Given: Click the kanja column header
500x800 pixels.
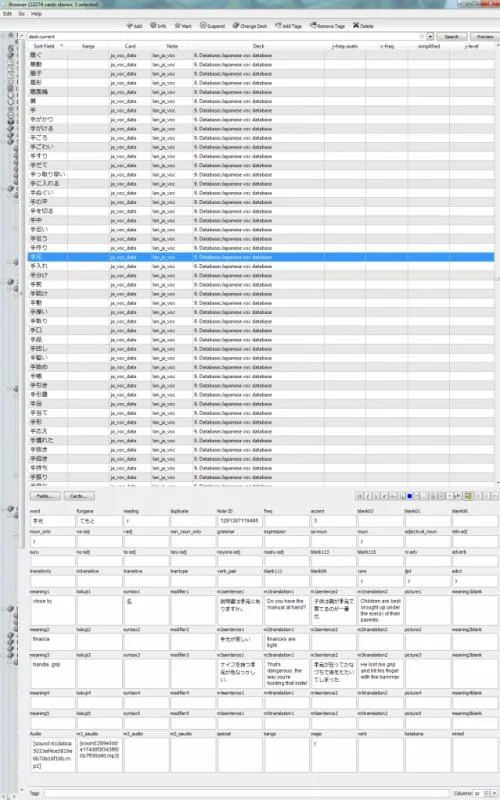Looking at the screenshot, I should point(88,46).
